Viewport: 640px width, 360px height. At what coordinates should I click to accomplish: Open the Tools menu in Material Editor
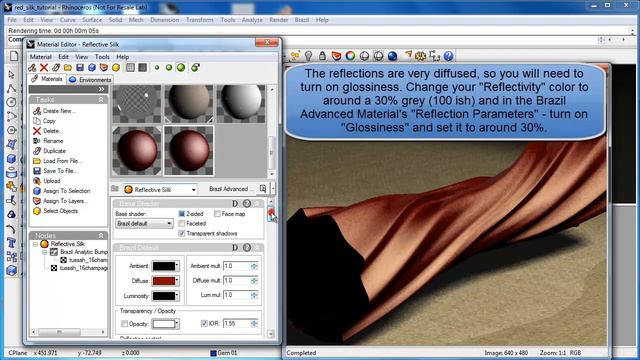102,57
